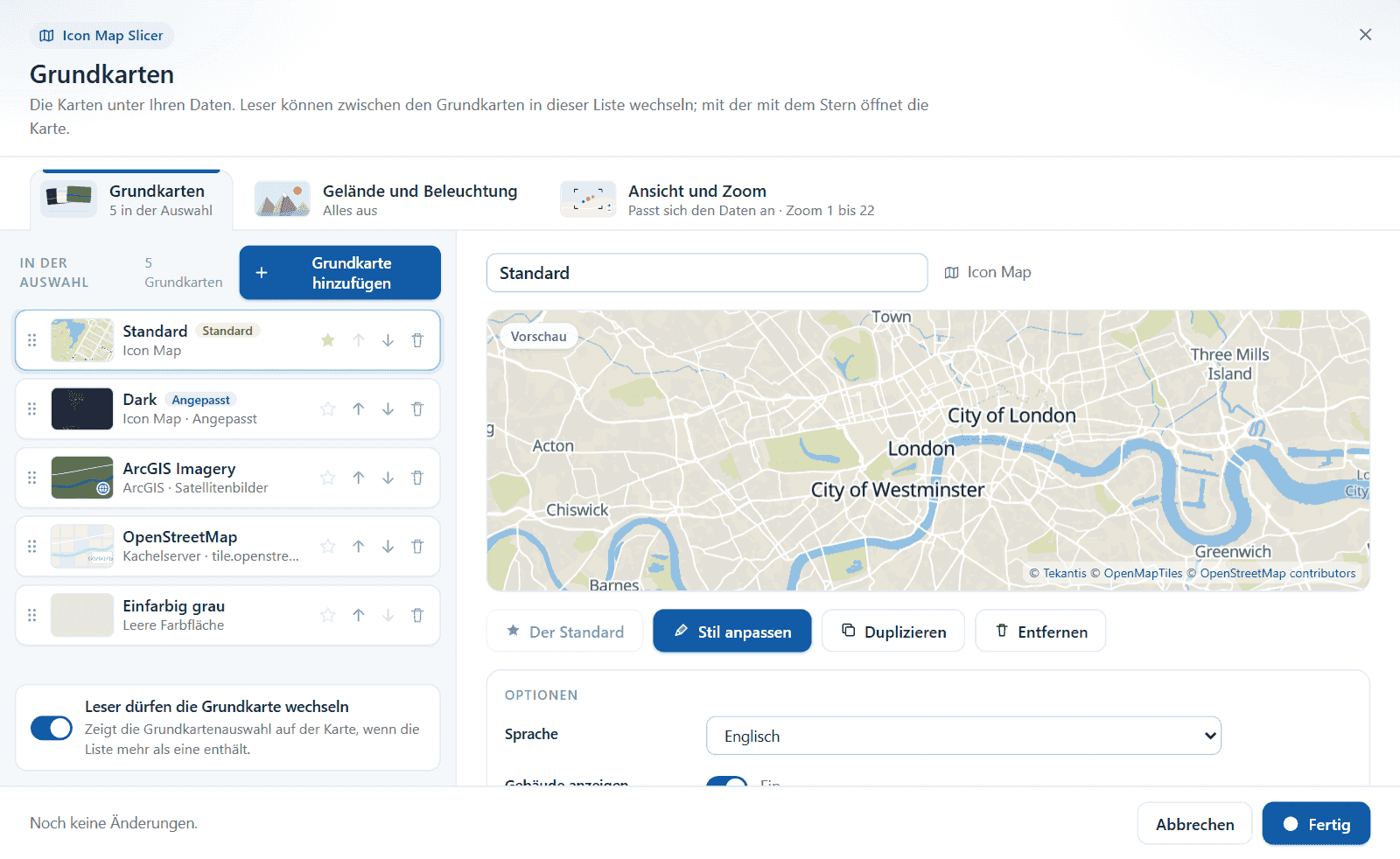This screenshot has width=1400, height=859.
Task: Move Standard basemap down
Action: (x=388, y=340)
